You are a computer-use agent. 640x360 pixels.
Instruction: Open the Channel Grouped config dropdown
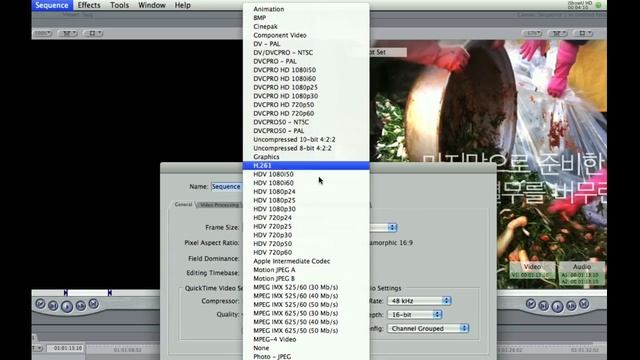click(x=428, y=328)
